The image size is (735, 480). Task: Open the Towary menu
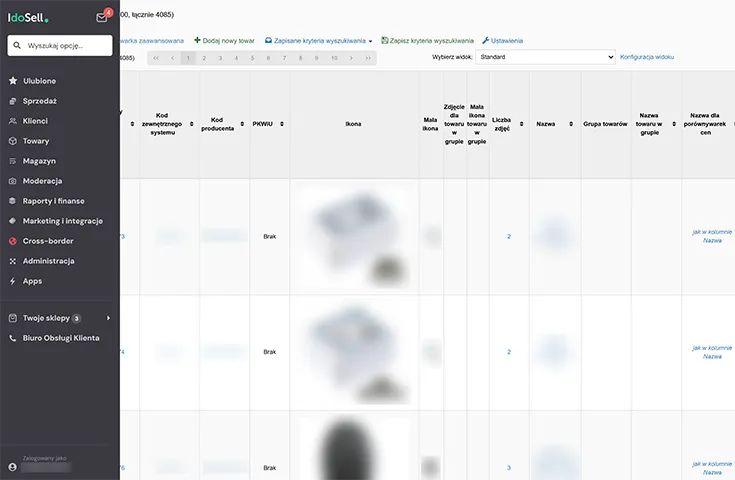(36, 141)
